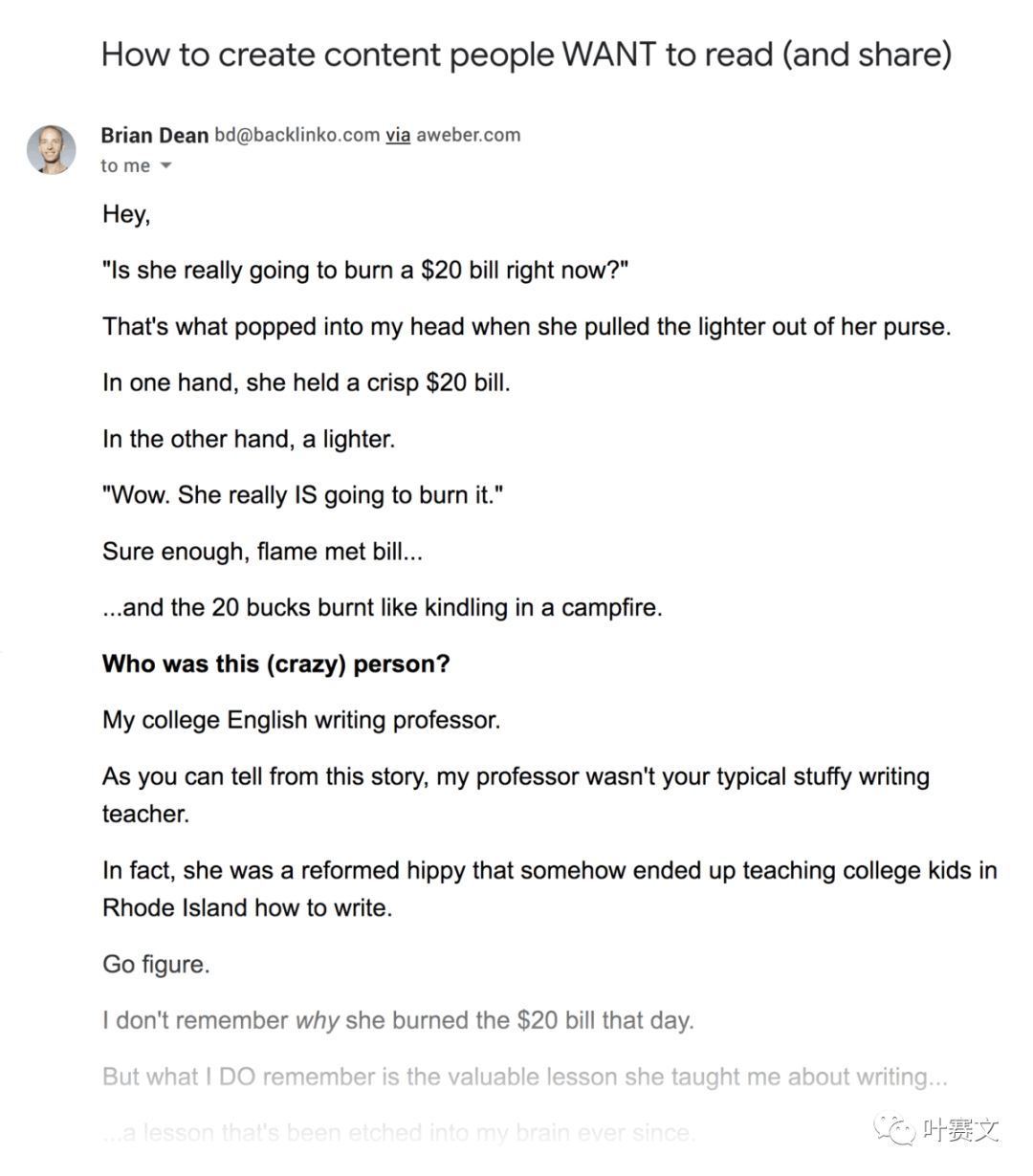Click the 叶赛文 watermark text
The height and width of the screenshot is (1176, 1033).
[x=960, y=1132]
